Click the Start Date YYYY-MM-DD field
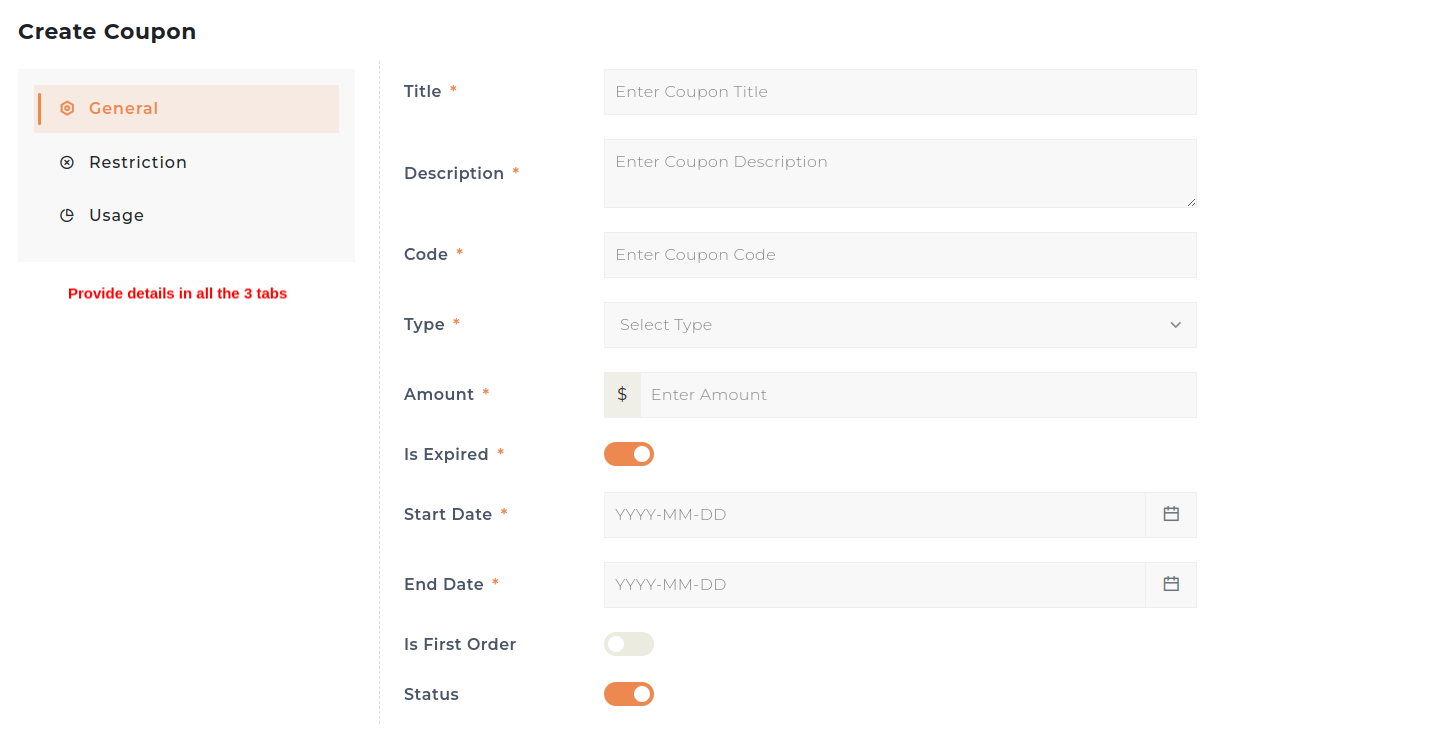The width and height of the screenshot is (1437, 744). (875, 515)
